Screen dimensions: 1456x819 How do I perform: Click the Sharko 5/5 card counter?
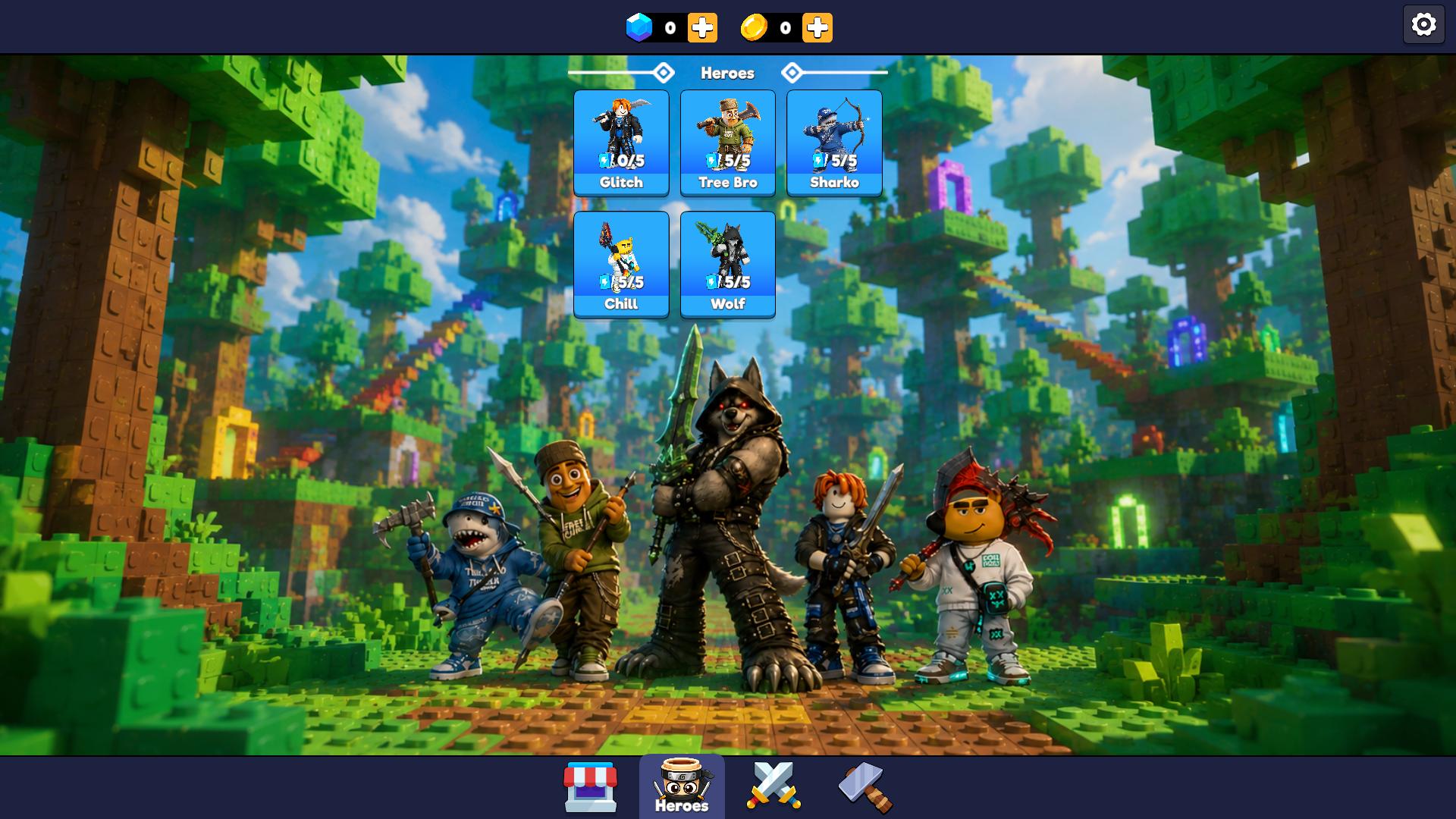coord(835,161)
